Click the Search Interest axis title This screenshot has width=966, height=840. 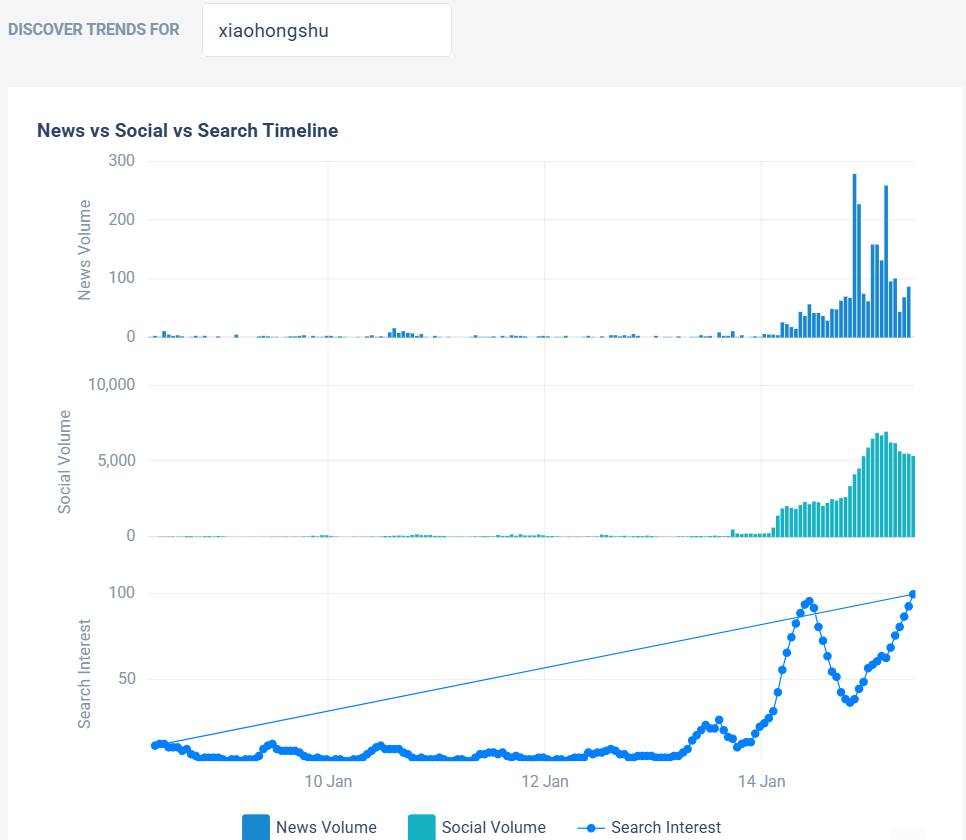click(x=84, y=674)
